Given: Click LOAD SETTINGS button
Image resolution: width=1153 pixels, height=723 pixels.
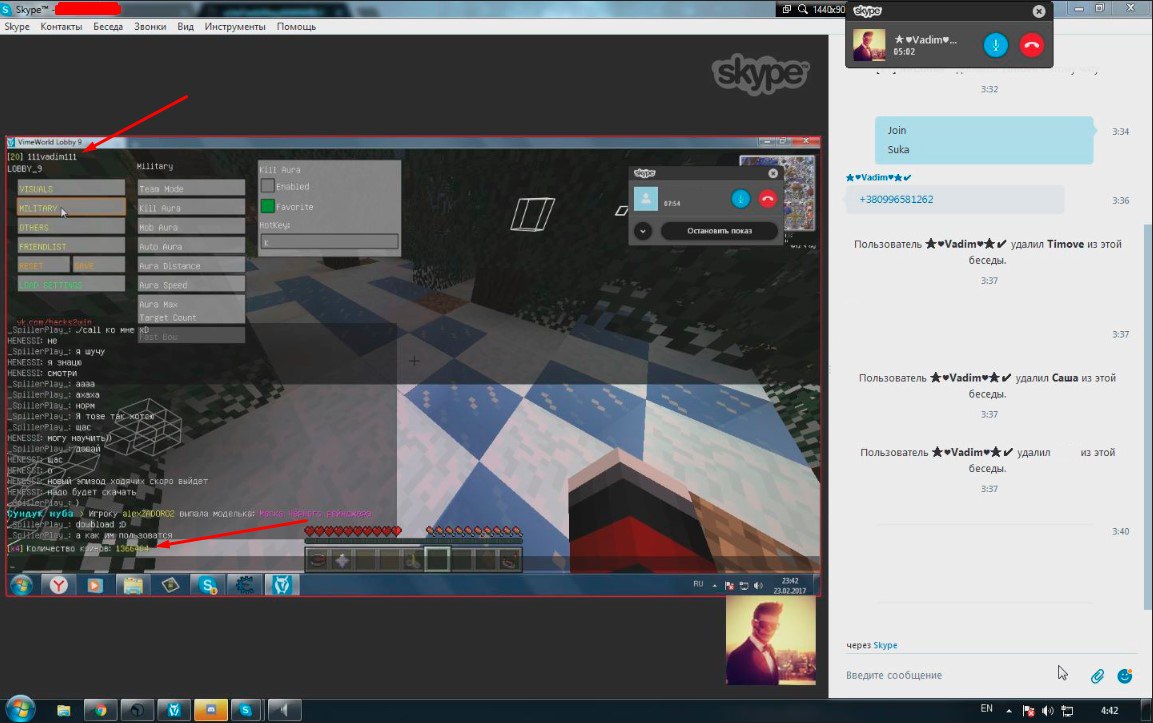Looking at the screenshot, I should coord(71,284).
